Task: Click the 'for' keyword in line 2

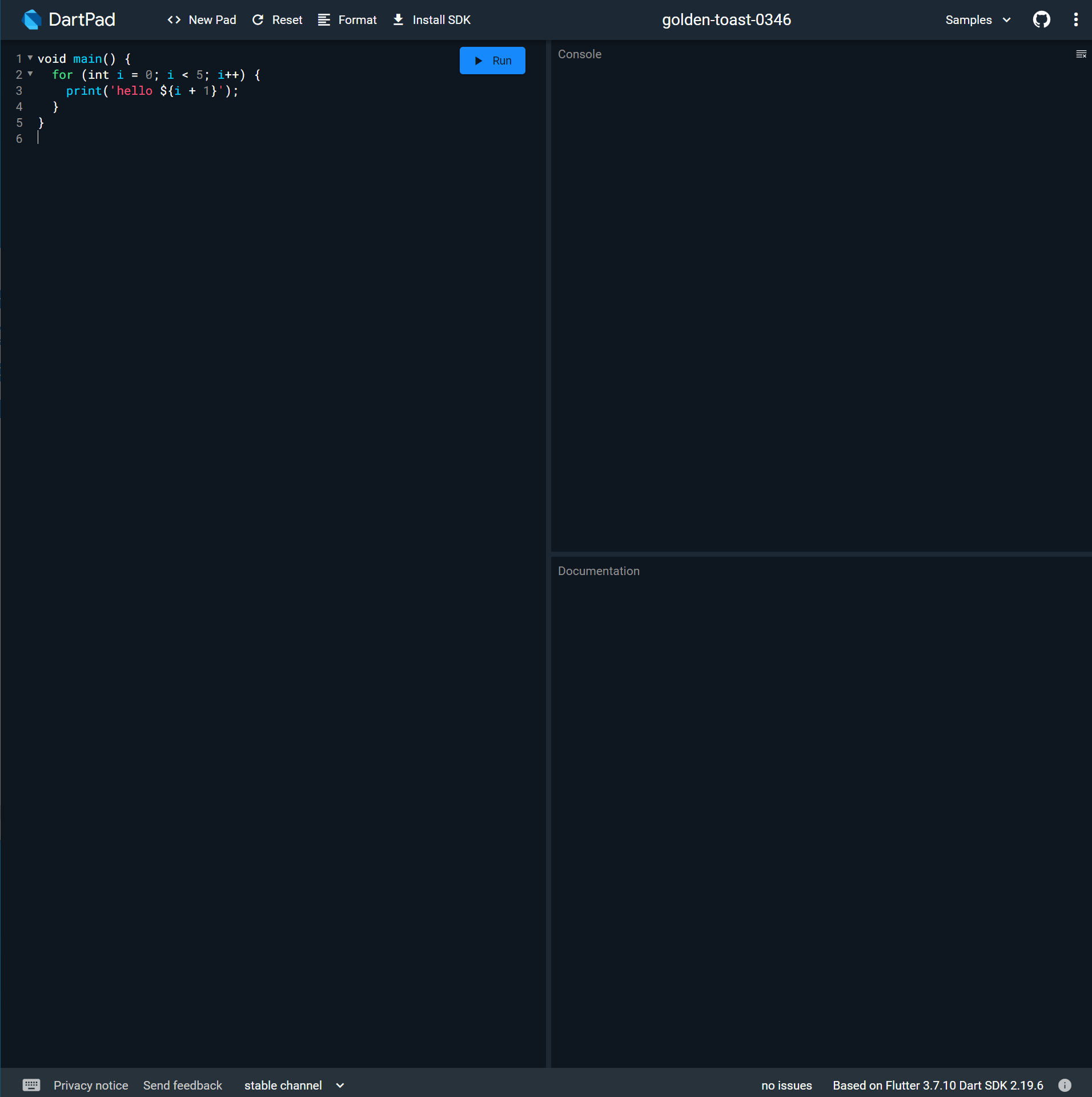Action: (x=63, y=75)
